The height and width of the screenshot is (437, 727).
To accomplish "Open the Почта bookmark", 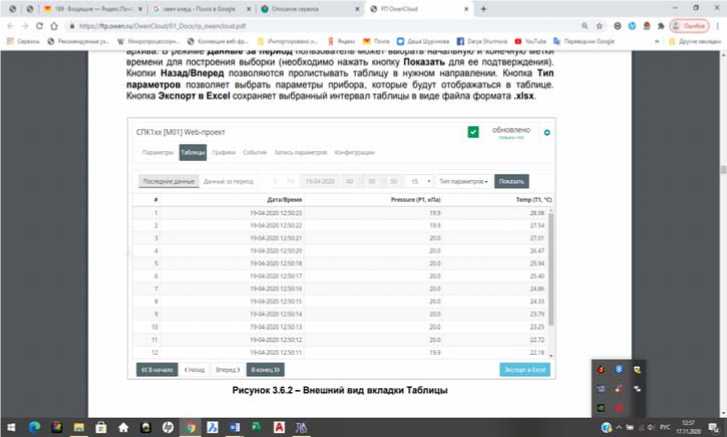I will pyautogui.click(x=376, y=41).
